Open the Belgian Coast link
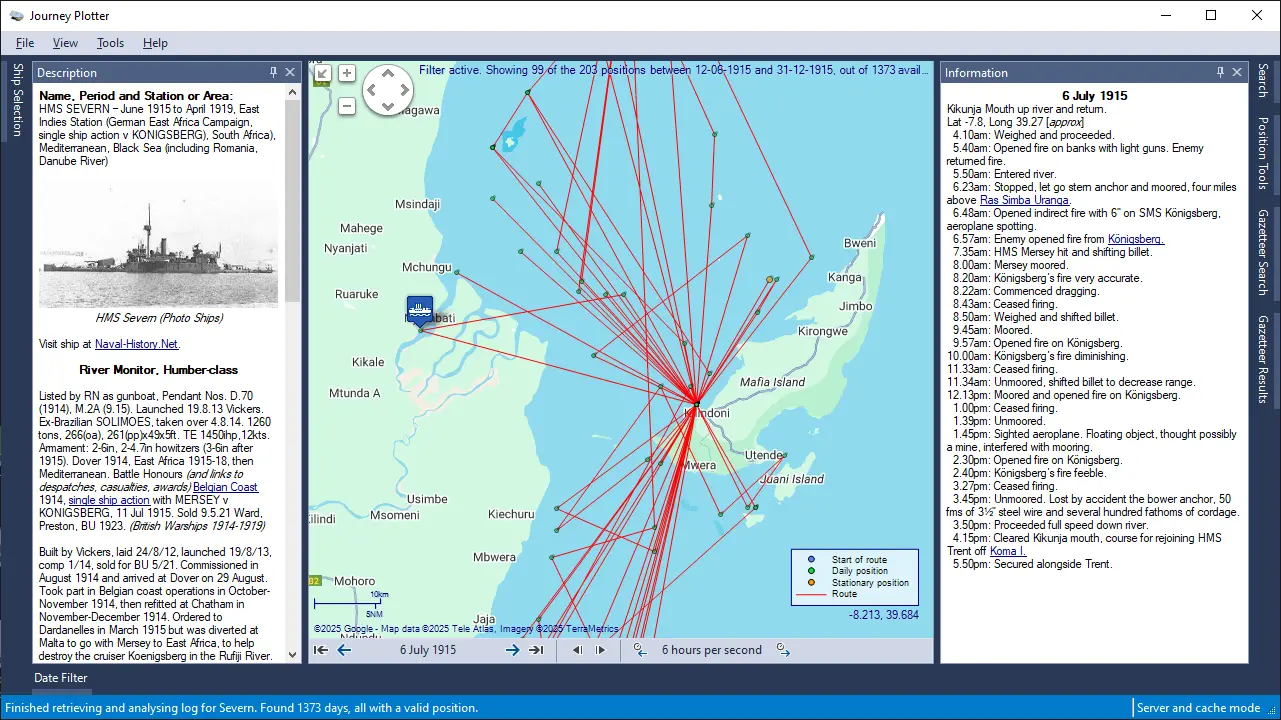Image resolution: width=1281 pixels, height=720 pixels. 225,487
